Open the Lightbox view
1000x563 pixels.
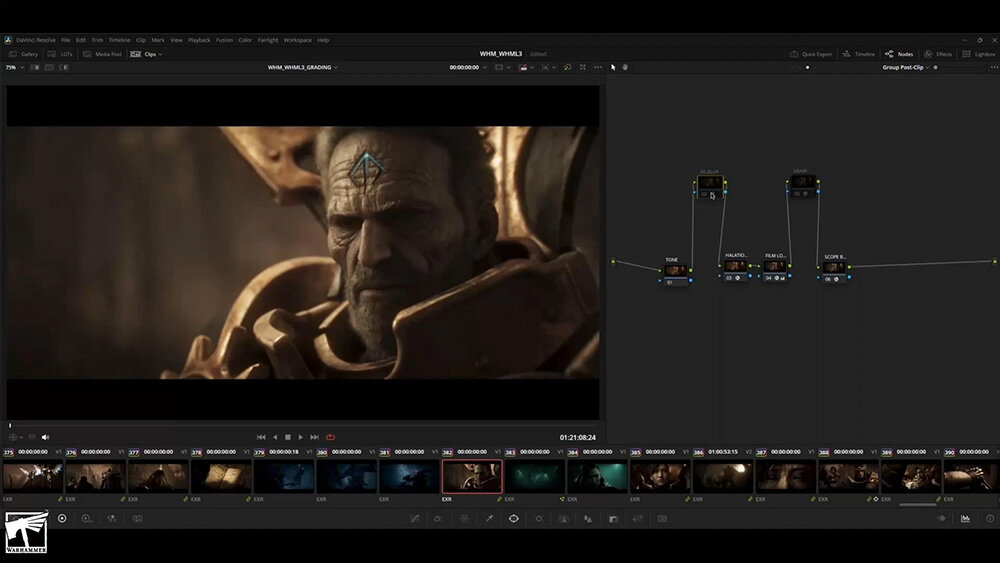click(x=979, y=54)
